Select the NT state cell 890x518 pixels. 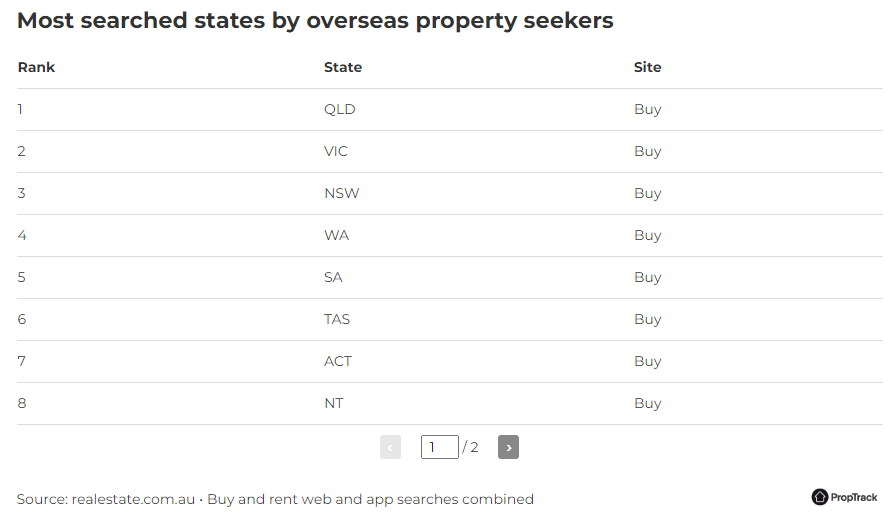point(334,403)
